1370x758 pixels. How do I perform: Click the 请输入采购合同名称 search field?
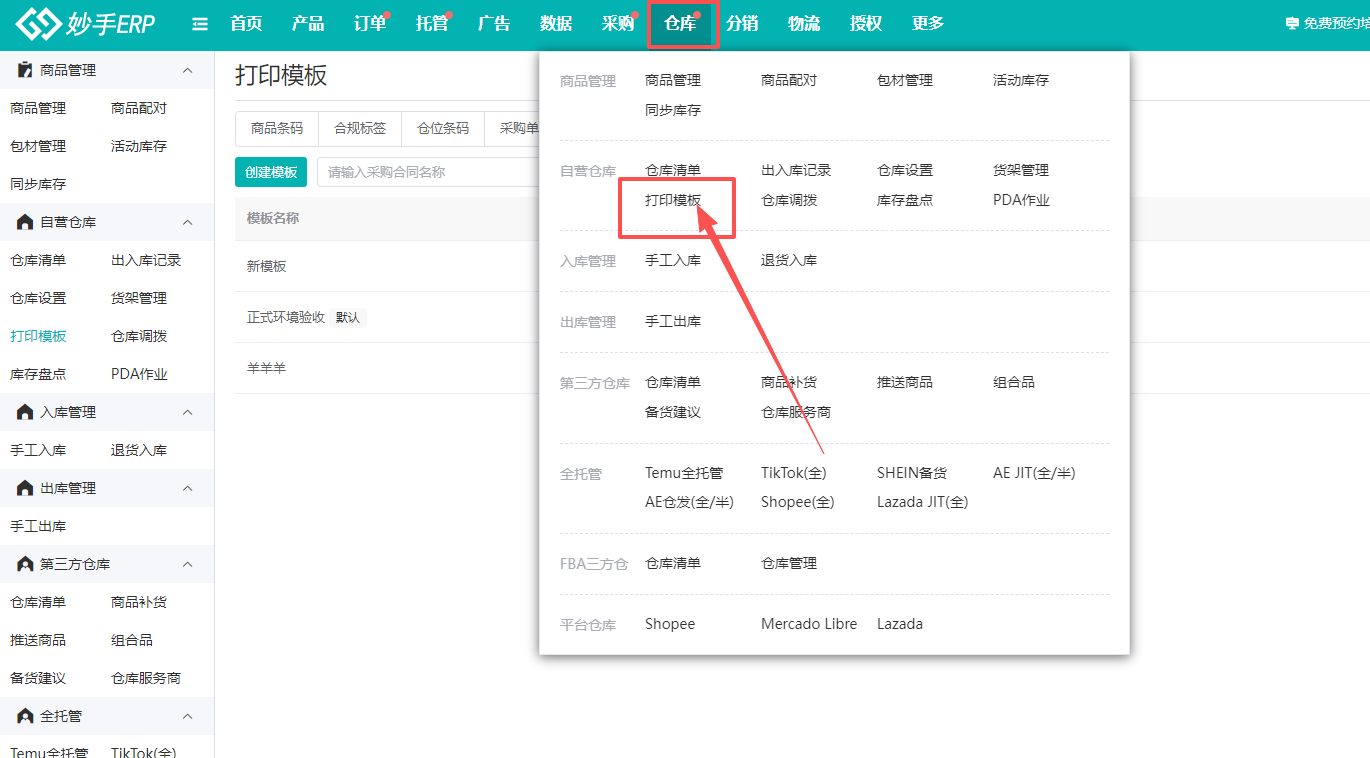coord(428,172)
